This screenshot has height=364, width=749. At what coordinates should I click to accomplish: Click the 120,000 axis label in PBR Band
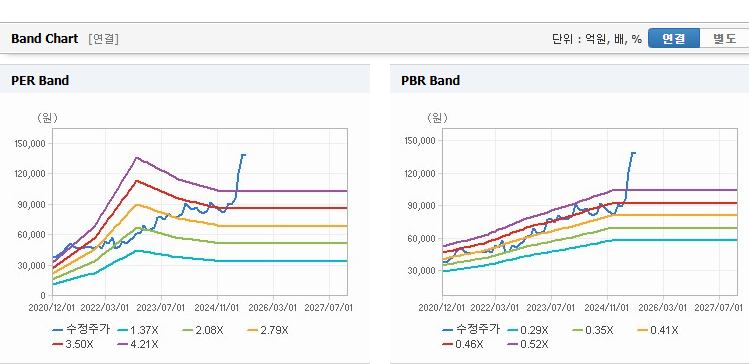click(x=420, y=173)
